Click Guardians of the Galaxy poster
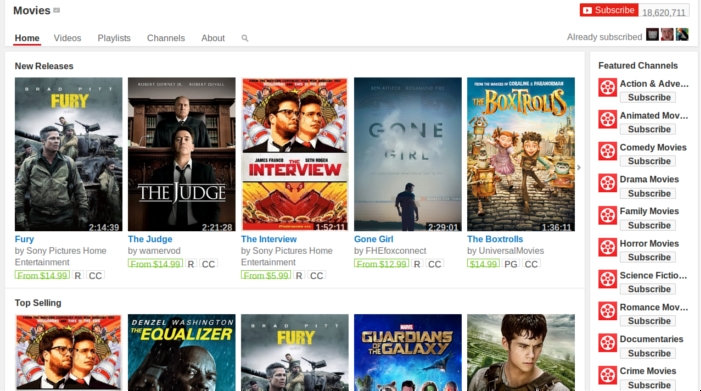The image size is (701, 391). point(408,353)
